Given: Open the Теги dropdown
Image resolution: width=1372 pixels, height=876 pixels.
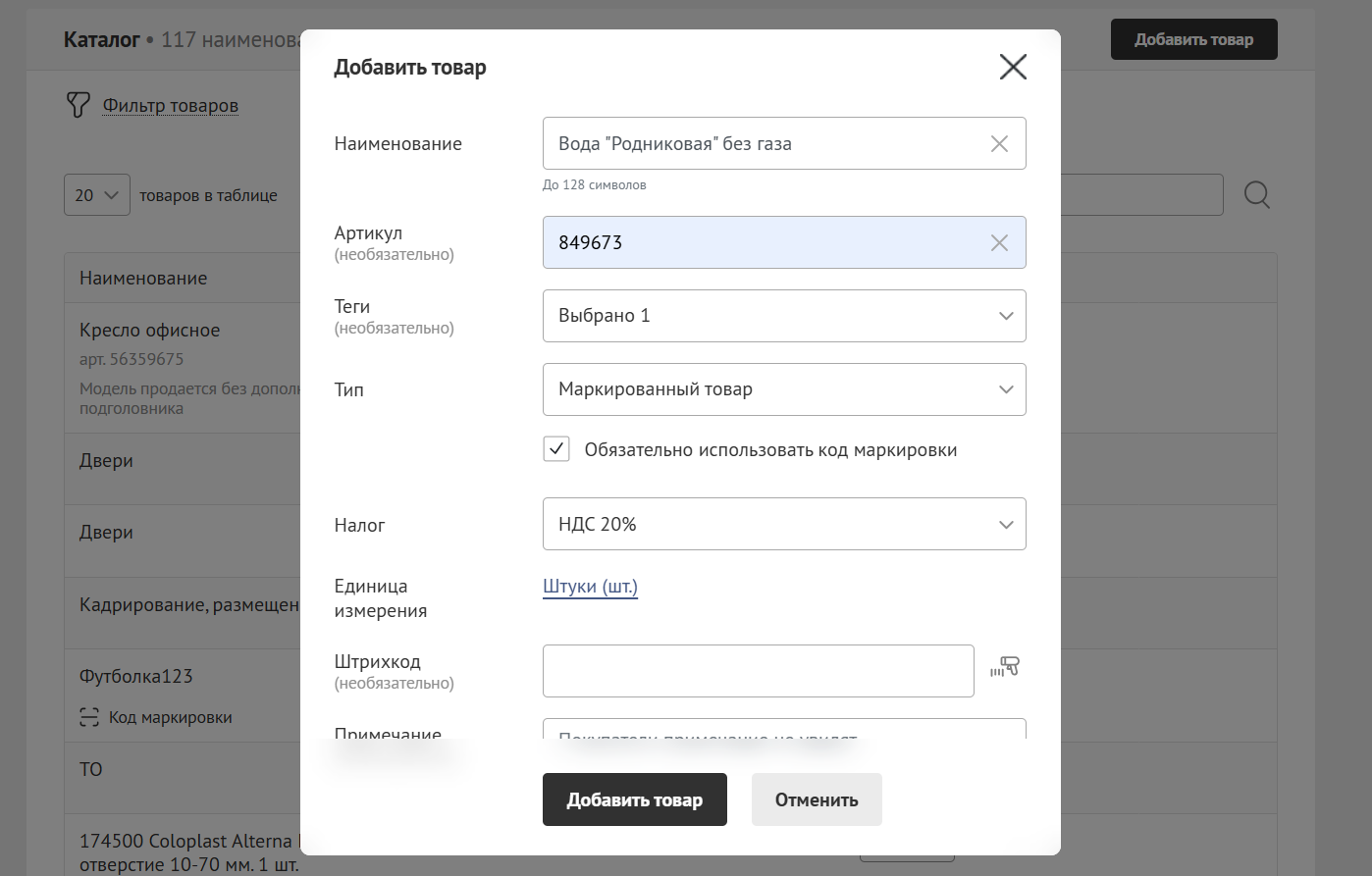Looking at the screenshot, I should tap(783, 316).
